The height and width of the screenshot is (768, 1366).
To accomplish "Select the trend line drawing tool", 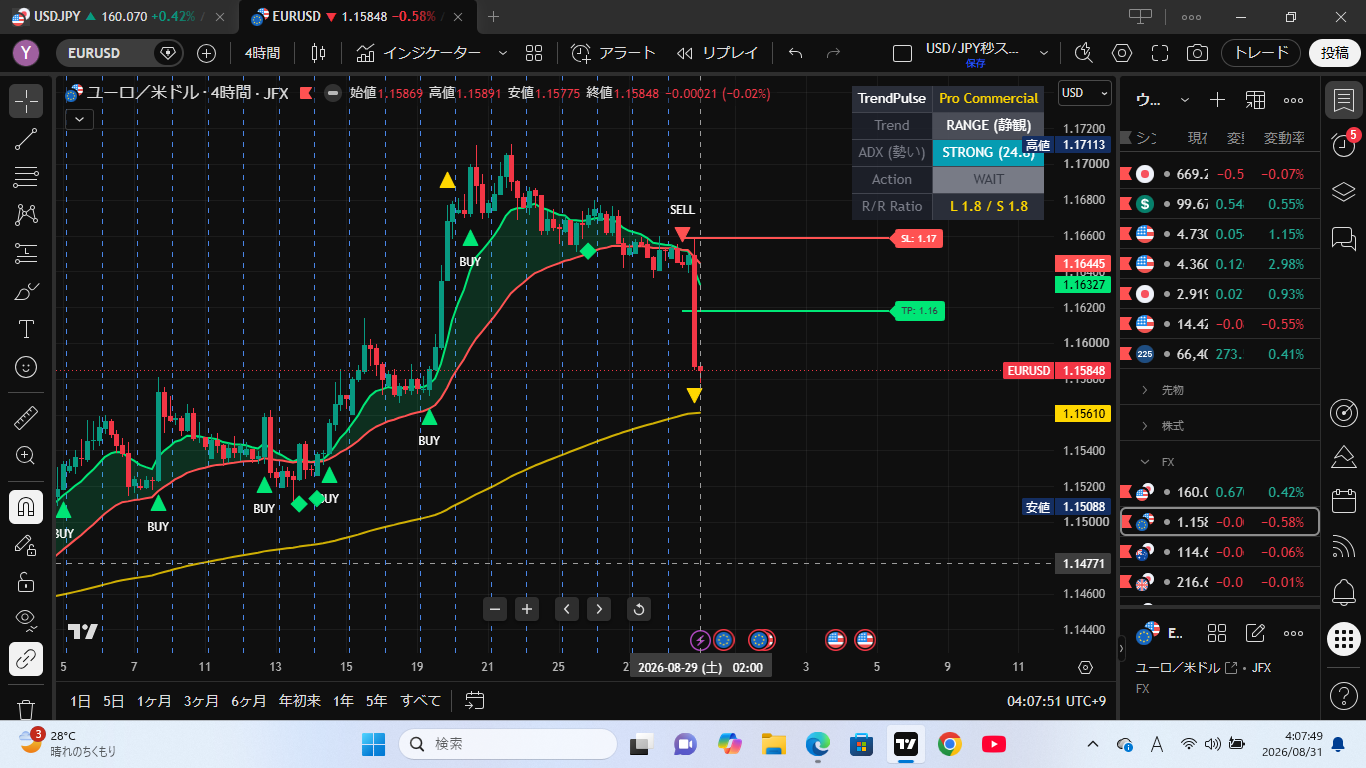I will [x=26, y=139].
